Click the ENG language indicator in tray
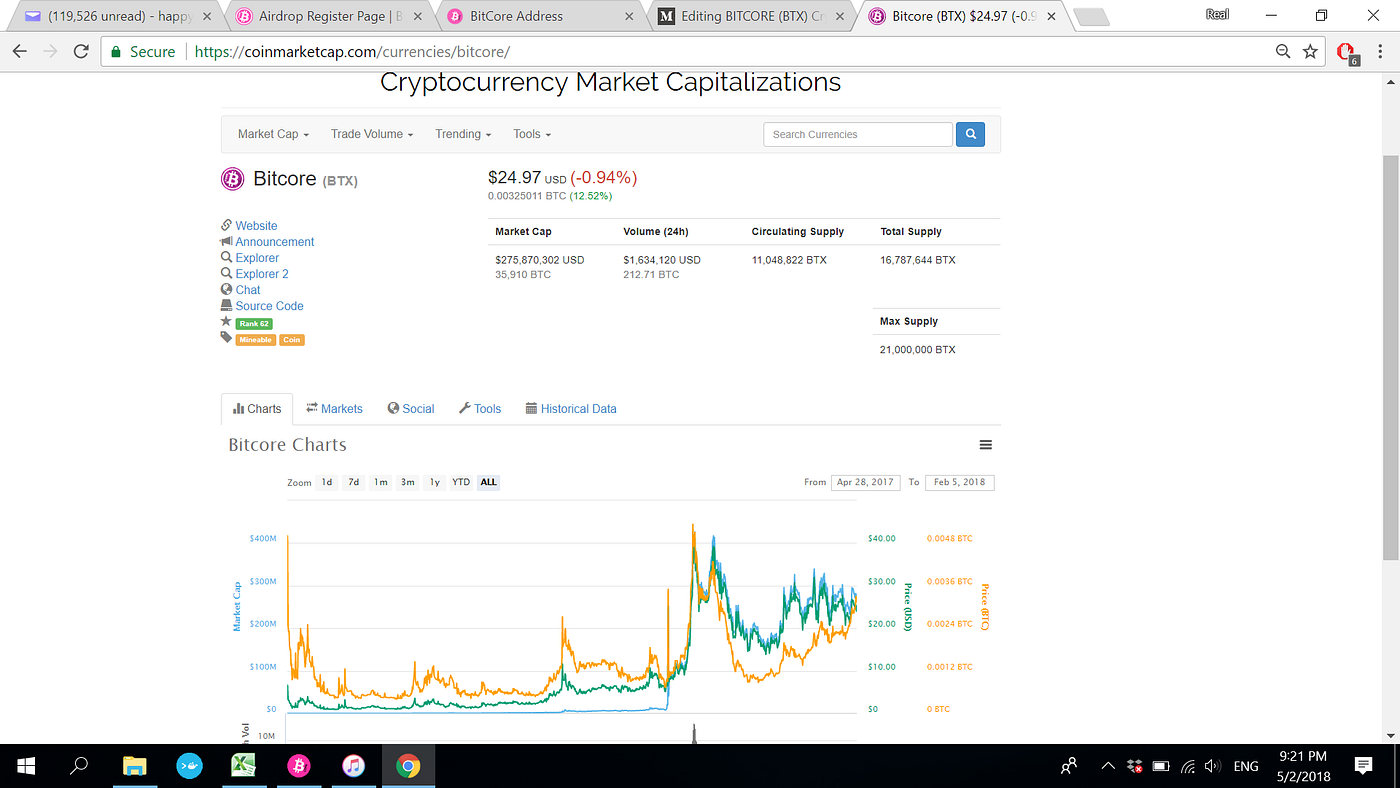Image resolution: width=1400 pixels, height=788 pixels. (x=1246, y=766)
